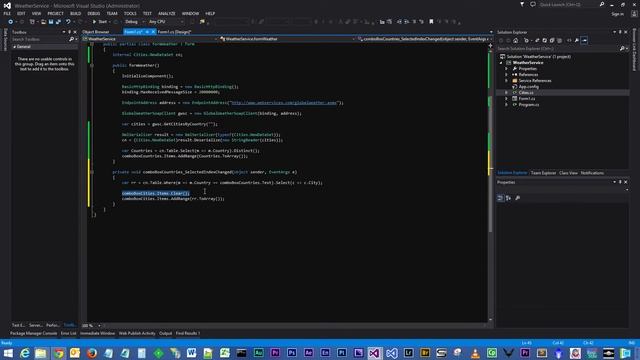
Task: Click the Navigate Backward toolbar icon
Action: click(11, 22)
